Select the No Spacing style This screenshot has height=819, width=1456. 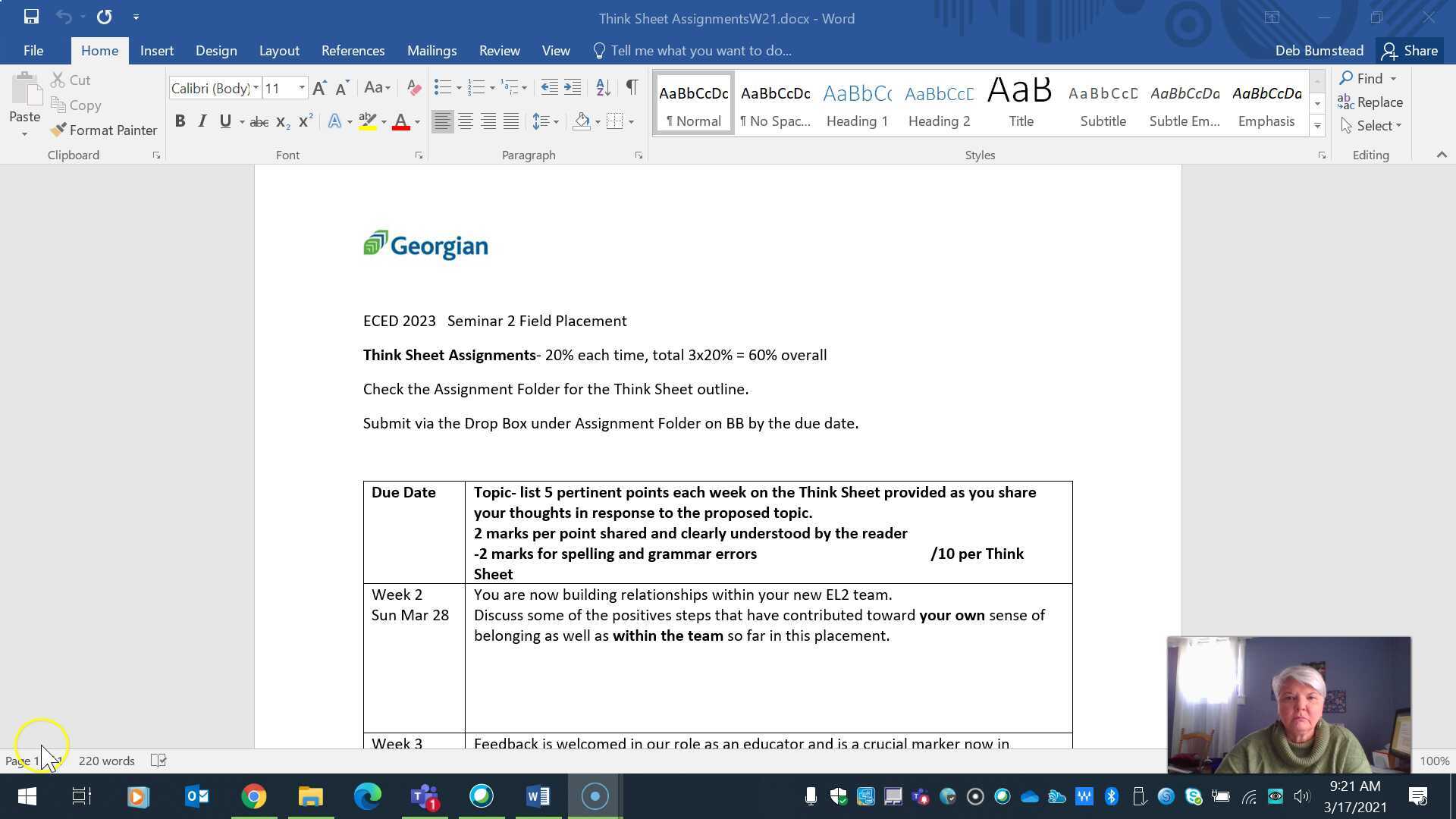coord(774,102)
